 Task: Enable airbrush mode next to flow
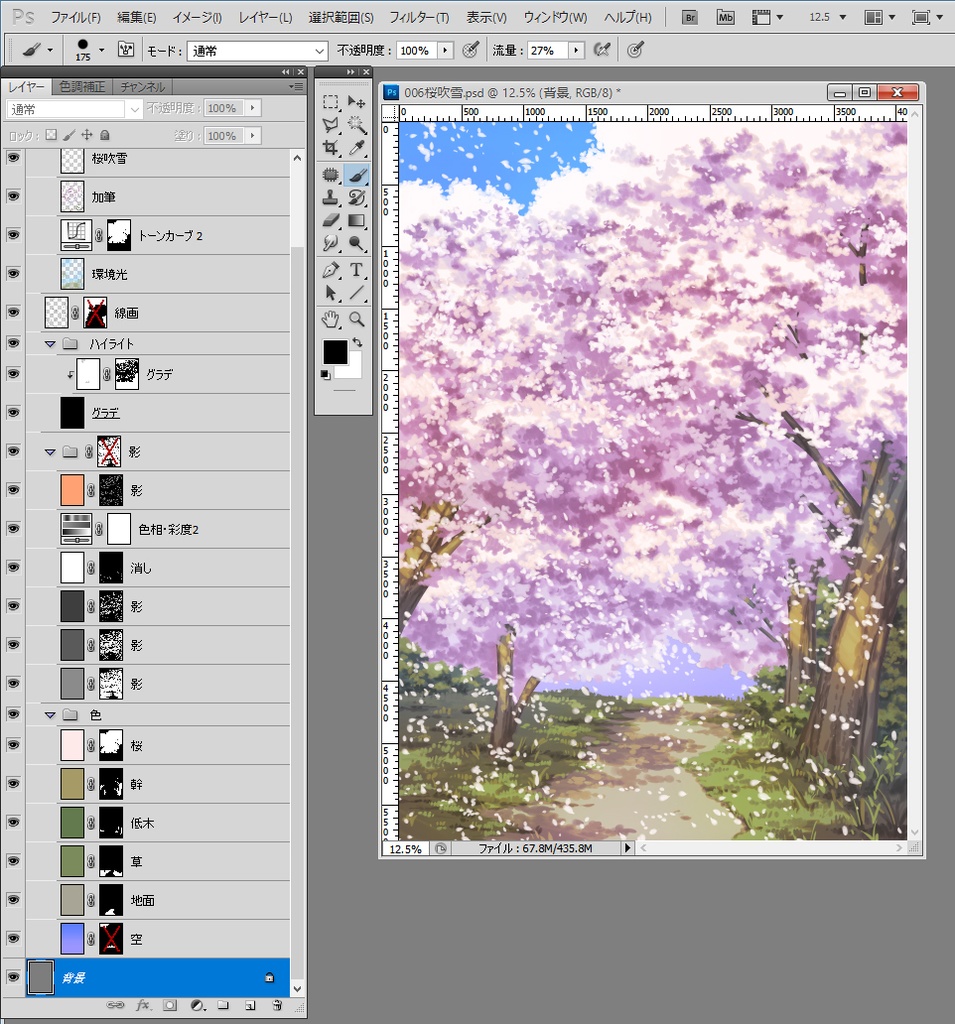[602, 50]
